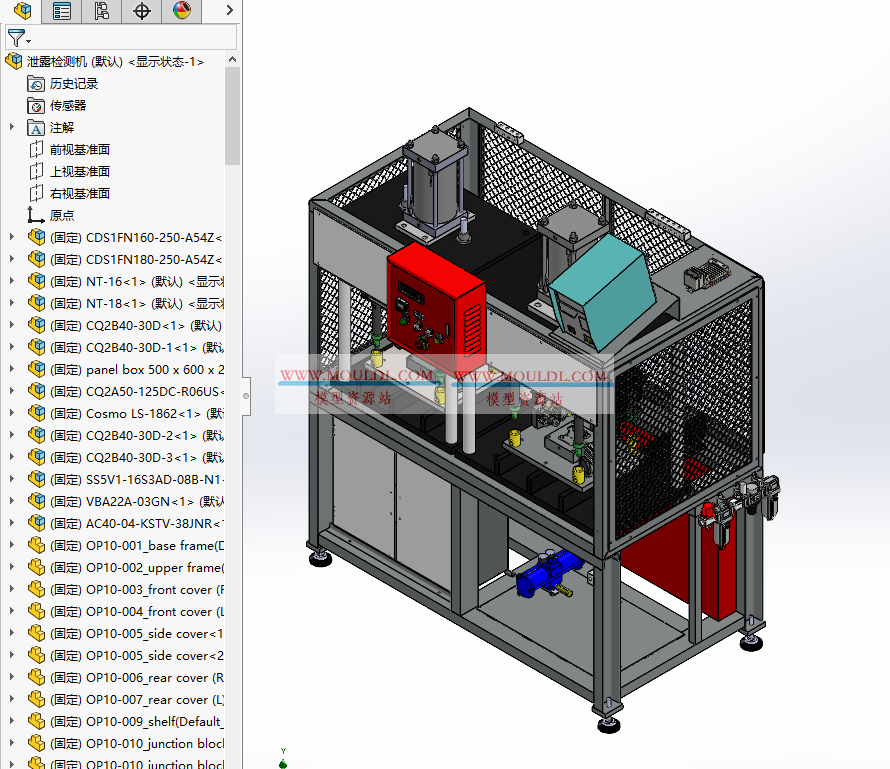The height and width of the screenshot is (769, 890).
Task: Open the DisplayManager colored sphere tab
Action: (181, 11)
